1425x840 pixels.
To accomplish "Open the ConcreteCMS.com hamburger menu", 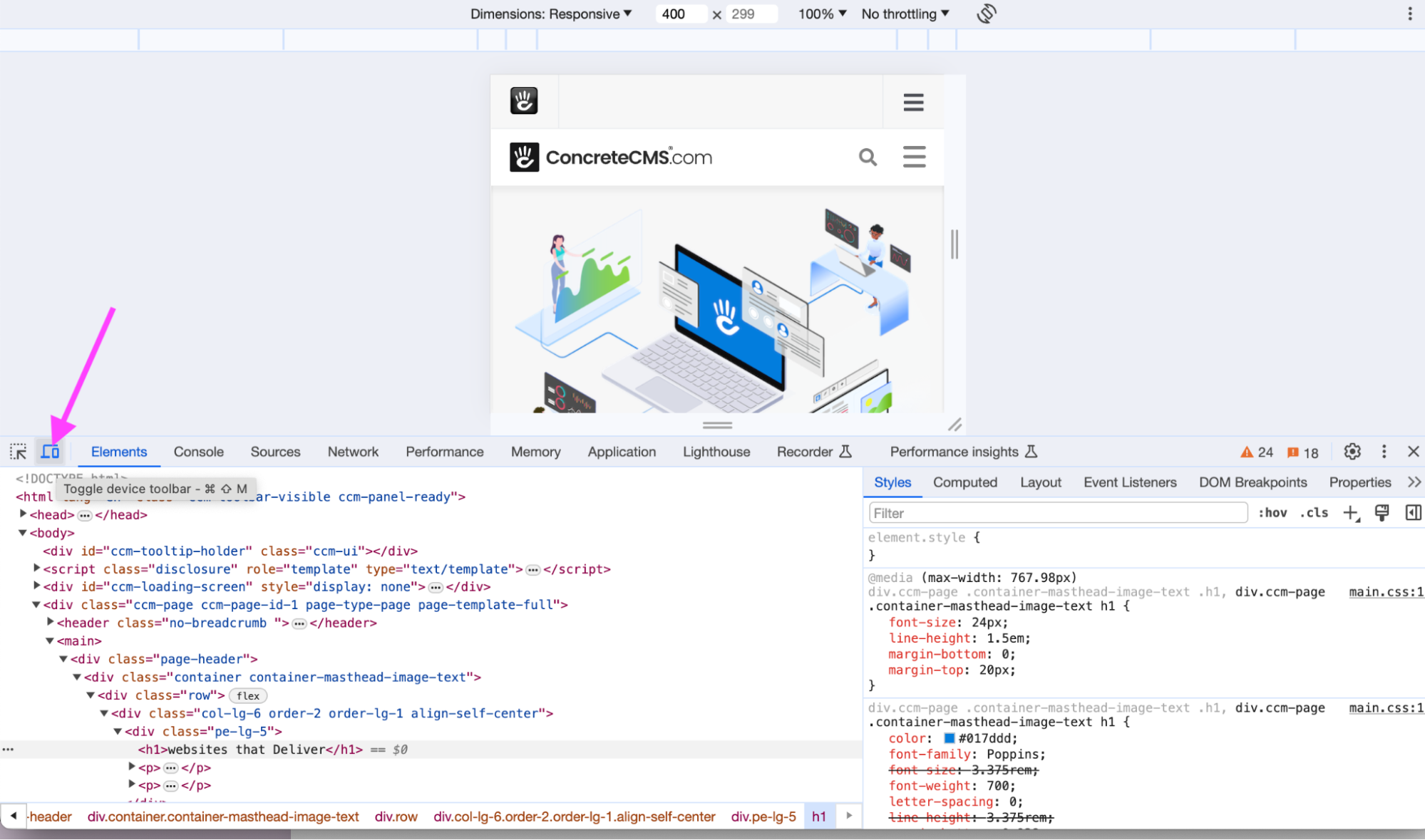I will (914, 157).
